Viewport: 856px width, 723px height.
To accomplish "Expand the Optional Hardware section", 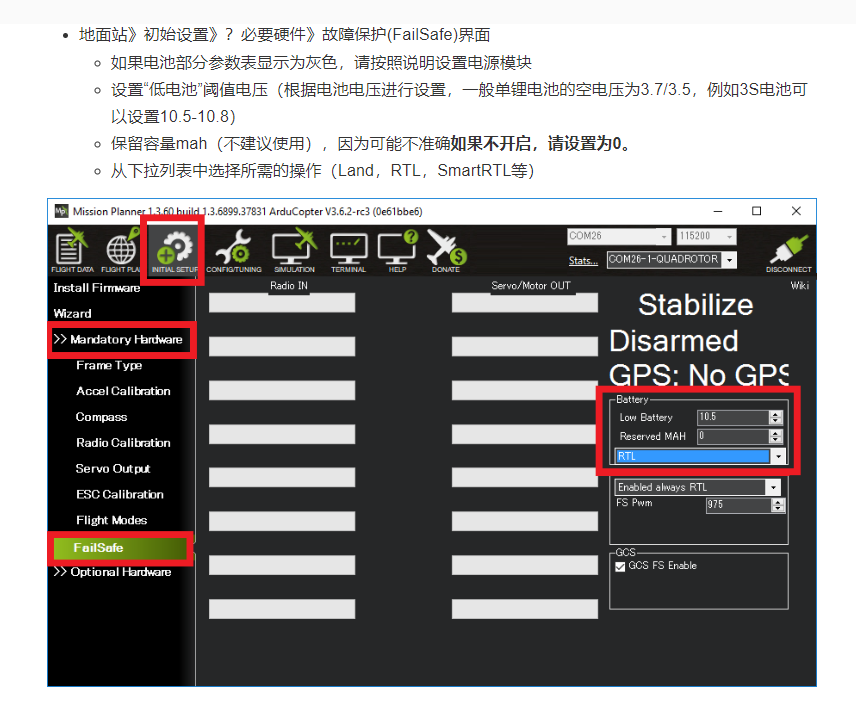I will coord(113,572).
